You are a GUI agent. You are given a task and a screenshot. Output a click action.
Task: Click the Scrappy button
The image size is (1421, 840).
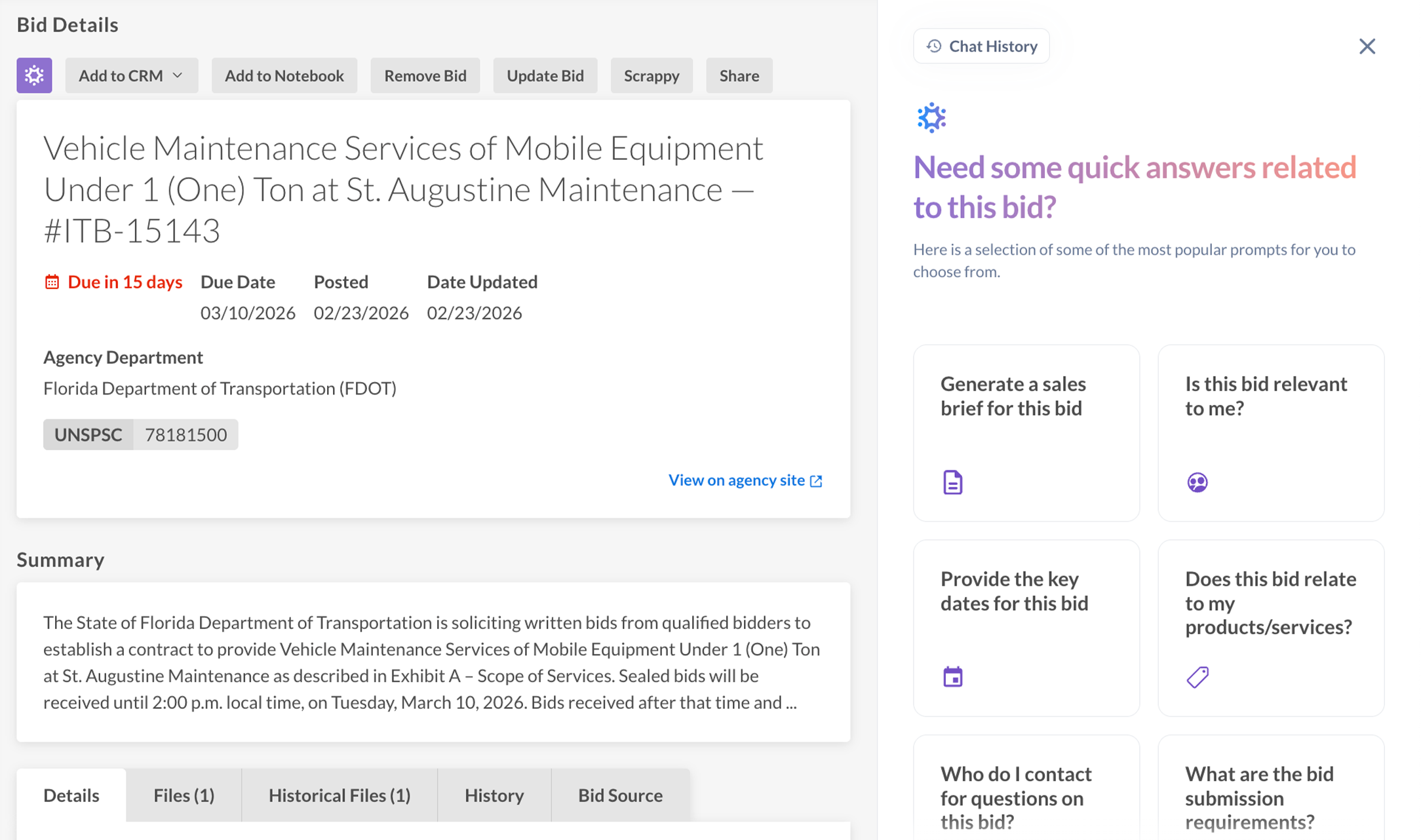[x=651, y=75]
